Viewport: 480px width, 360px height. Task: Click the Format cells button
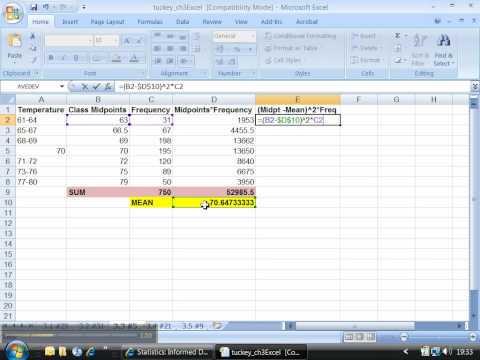tap(367, 60)
